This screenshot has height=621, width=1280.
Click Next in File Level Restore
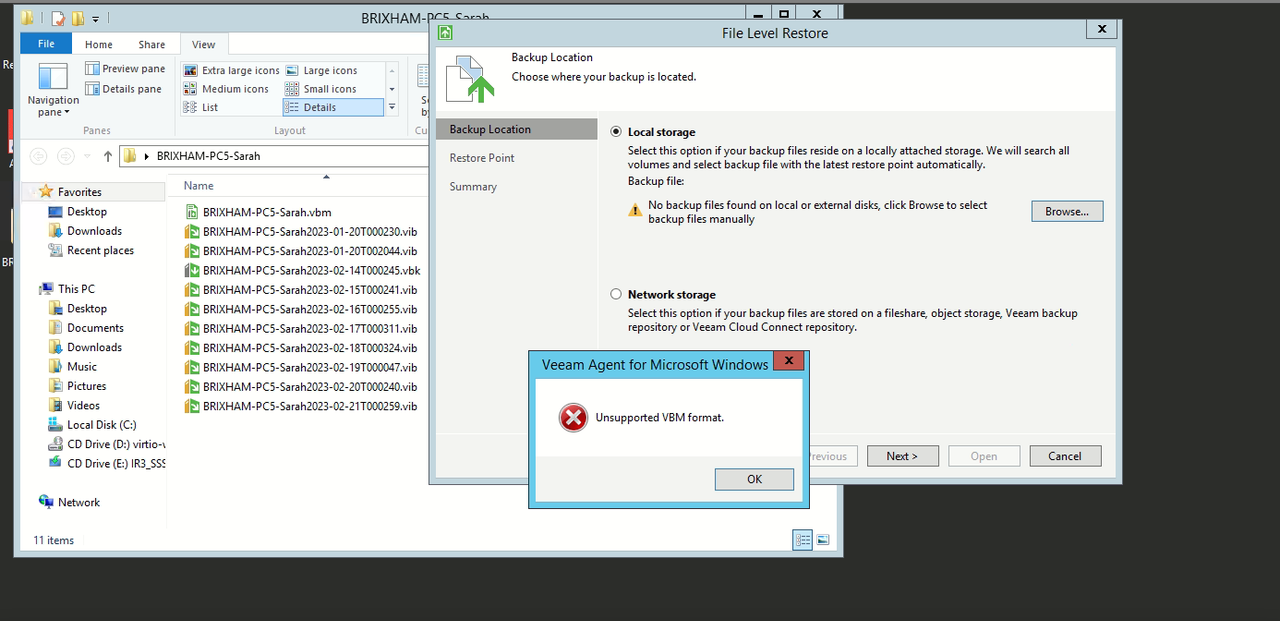902,456
